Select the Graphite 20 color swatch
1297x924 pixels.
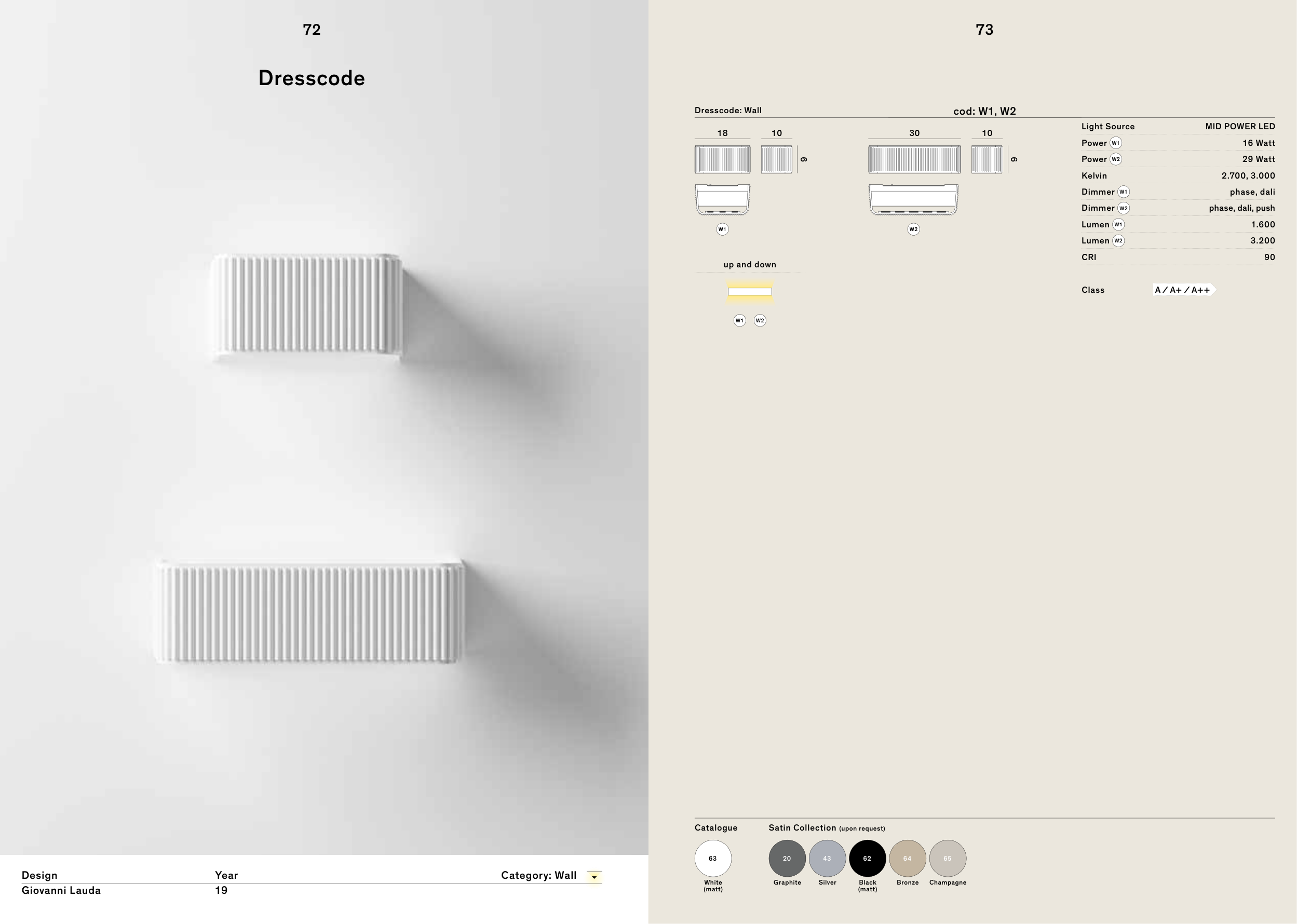coord(787,858)
